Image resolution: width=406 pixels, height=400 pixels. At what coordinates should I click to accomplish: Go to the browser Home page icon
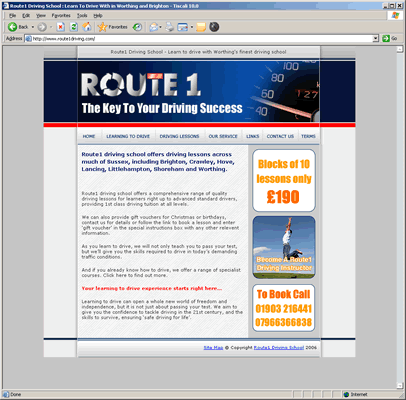point(87,27)
